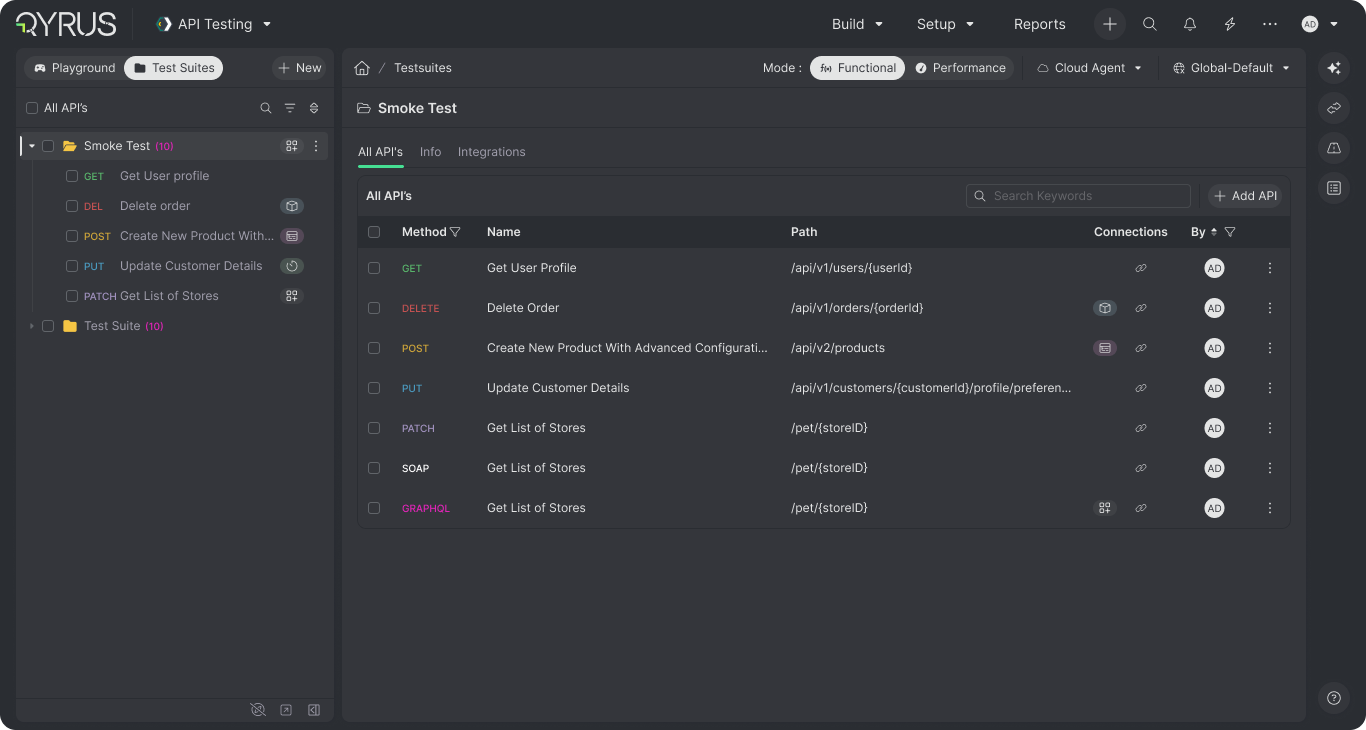
Task: Focus the Search Keywords input field
Action: tap(1078, 196)
